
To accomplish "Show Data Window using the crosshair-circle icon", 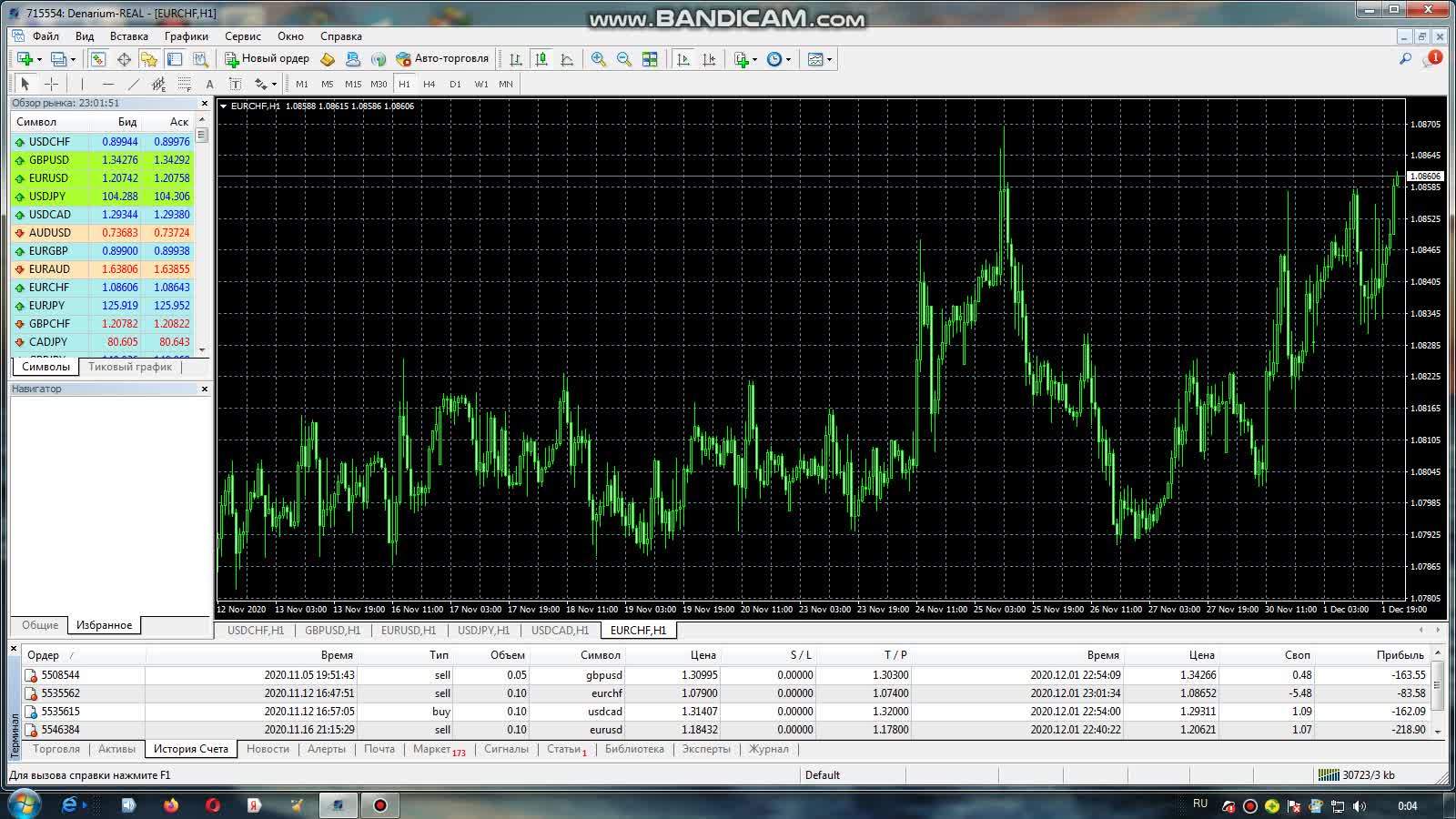I will click(124, 59).
